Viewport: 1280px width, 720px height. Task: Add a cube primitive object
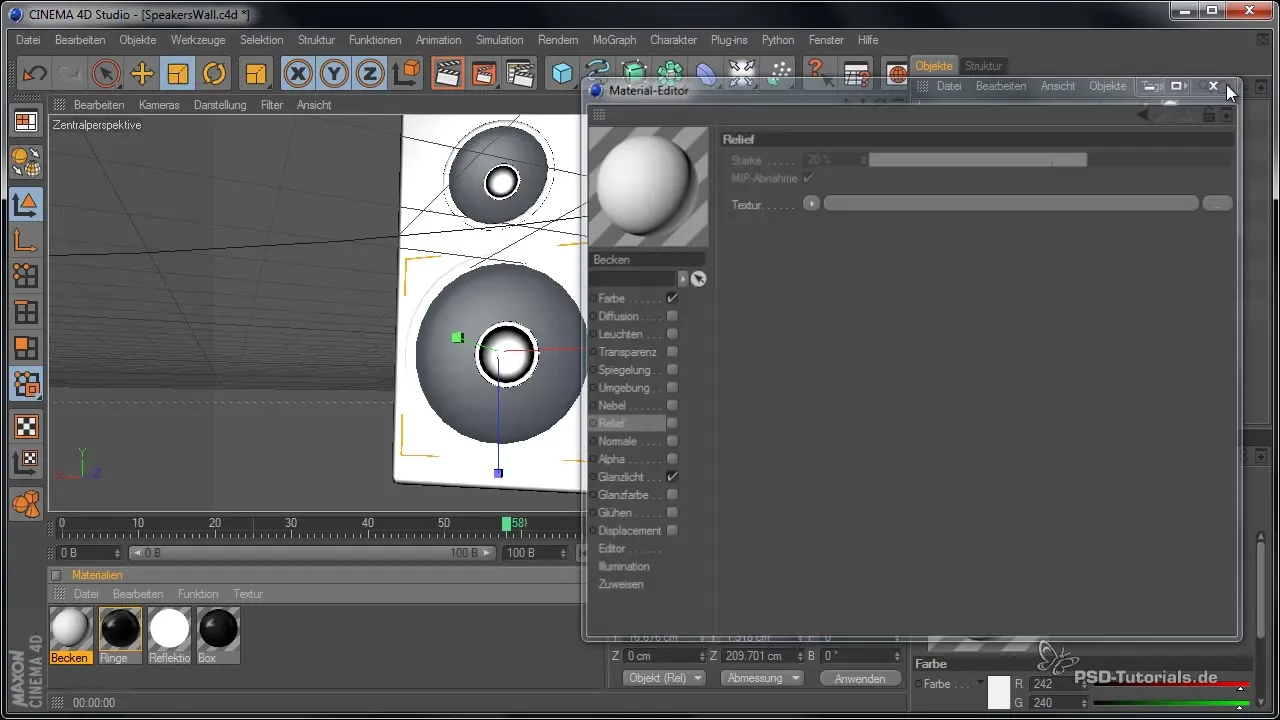(x=563, y=73)
